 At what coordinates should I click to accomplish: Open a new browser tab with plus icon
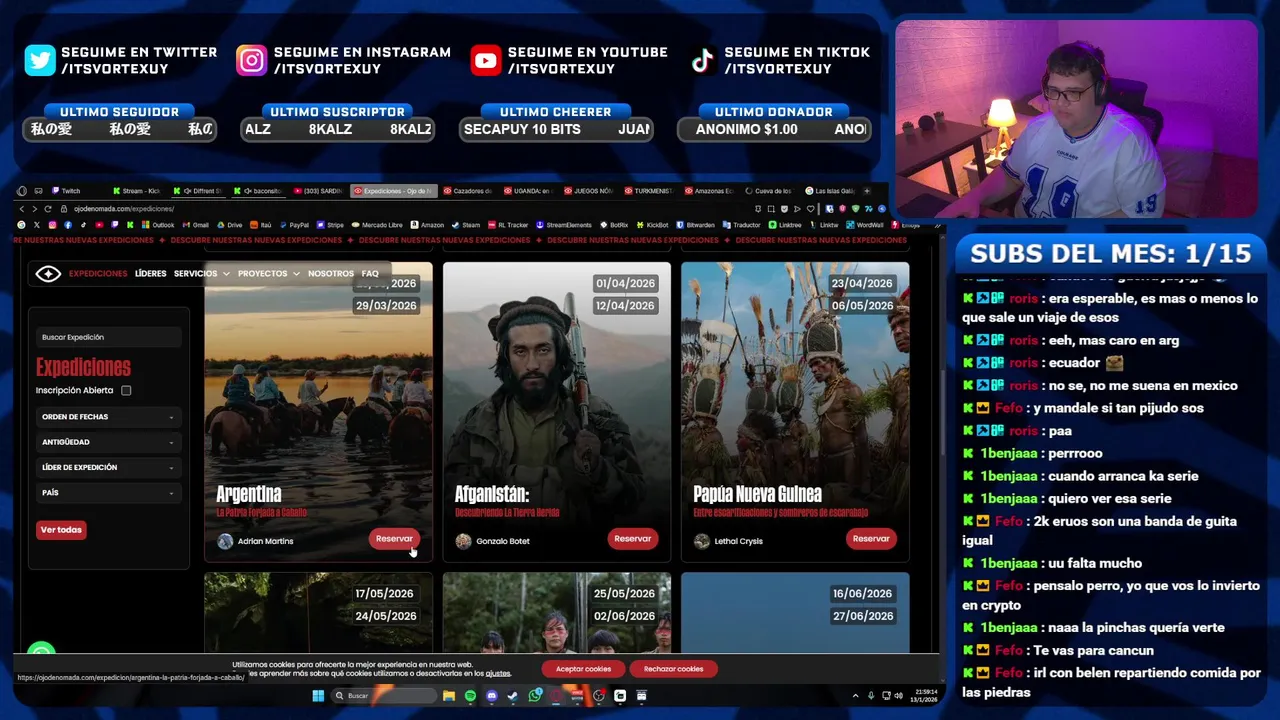click(867, 191)
